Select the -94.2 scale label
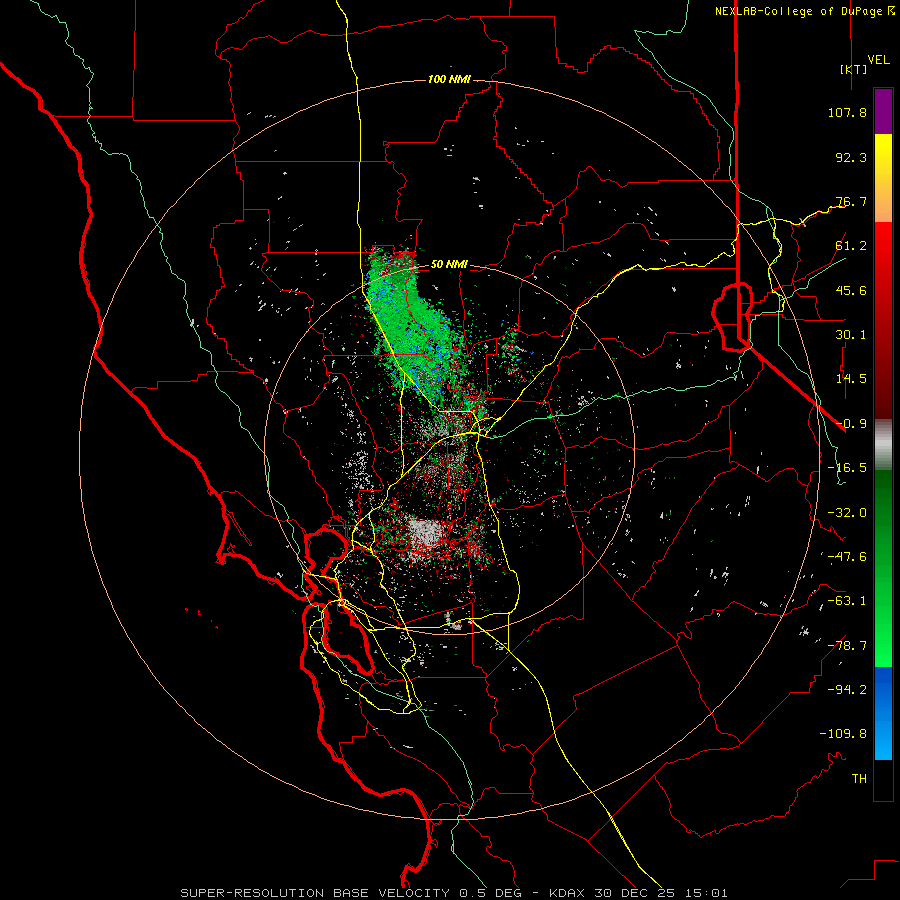The image size is (900, 900). click(847, 690)
